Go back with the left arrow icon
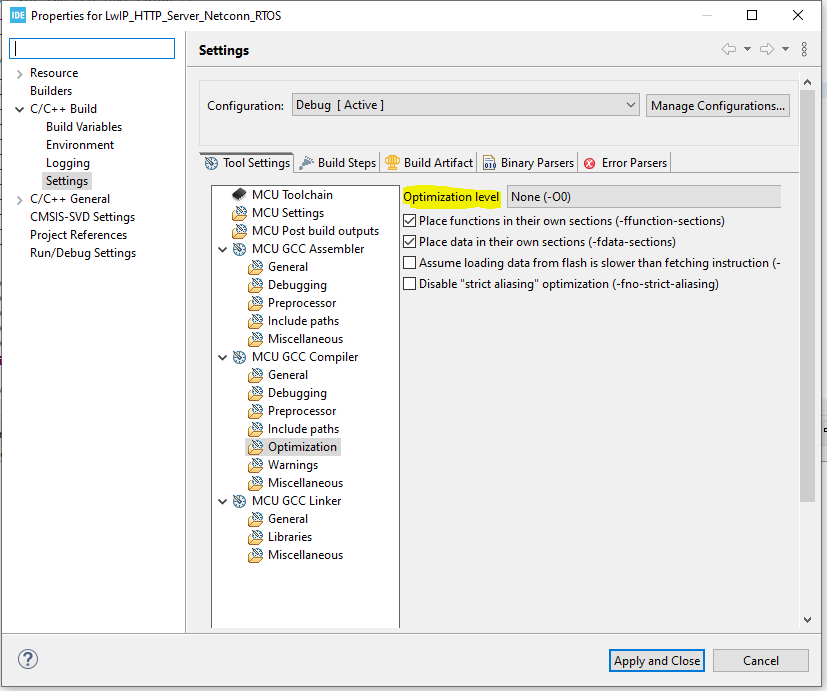Viewport: 827px width, 691px height. coord(729,49)
